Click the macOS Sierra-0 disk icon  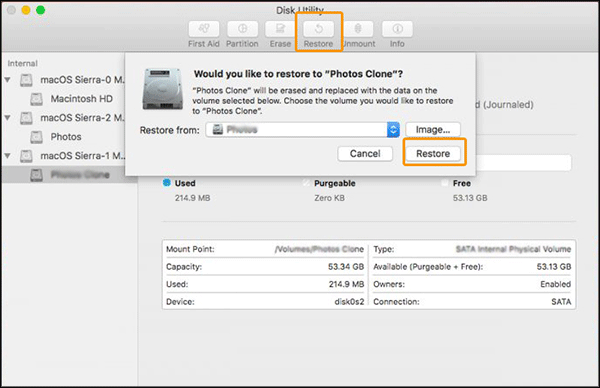coord(26,80)
